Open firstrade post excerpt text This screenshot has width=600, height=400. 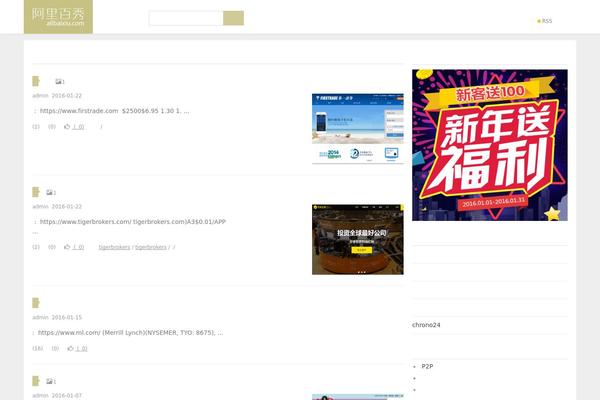111,111
